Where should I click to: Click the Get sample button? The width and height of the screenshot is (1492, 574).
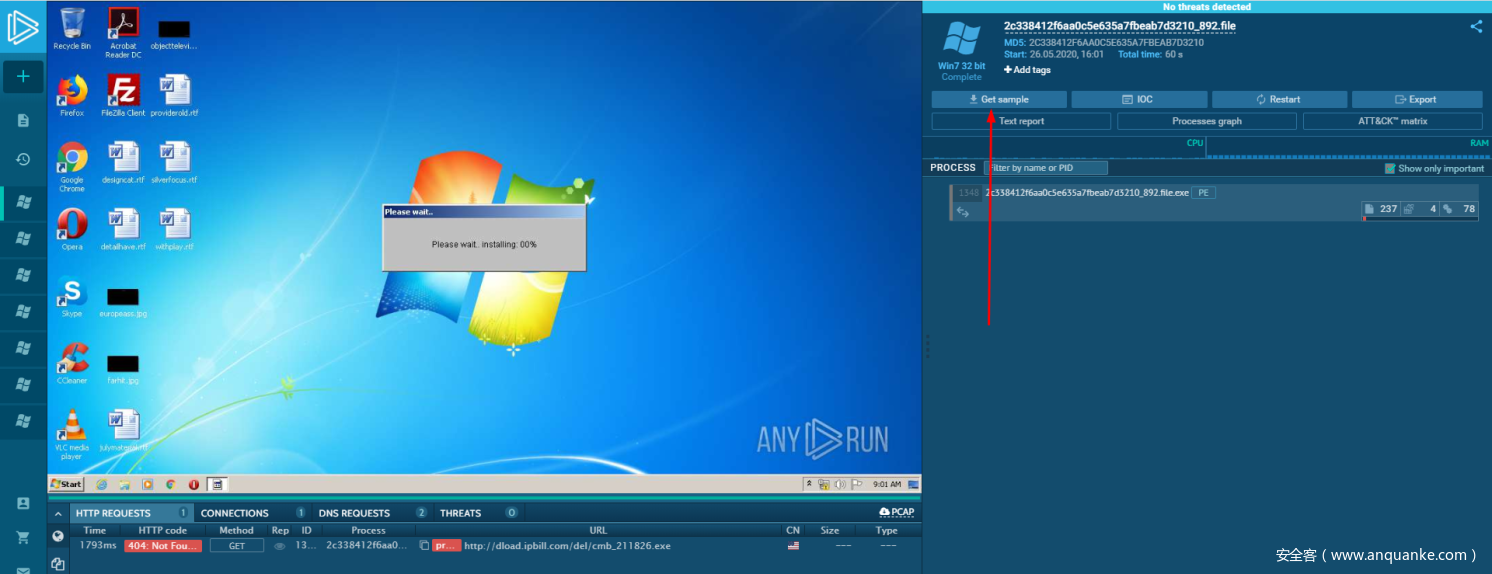(x=998, y=100)
